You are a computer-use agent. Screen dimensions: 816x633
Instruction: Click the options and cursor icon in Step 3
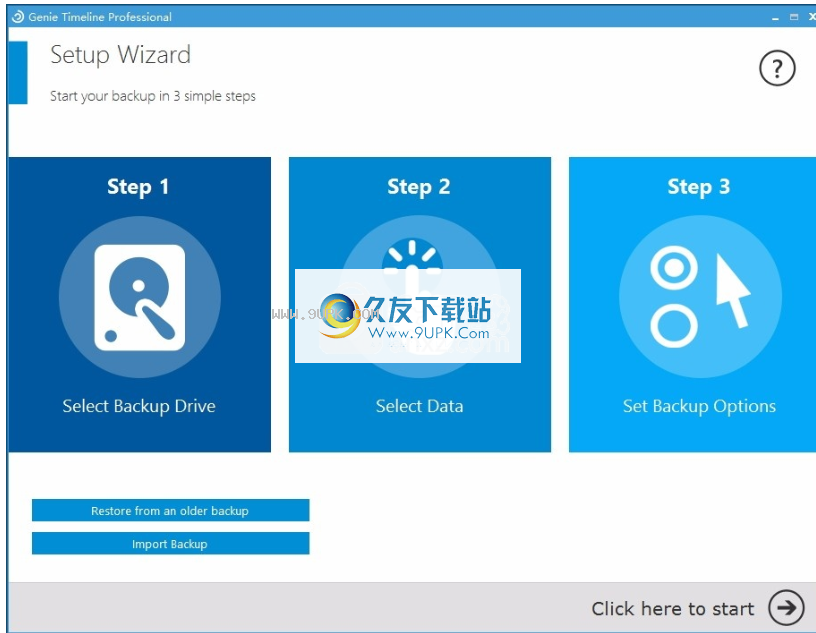pos(700,297)
